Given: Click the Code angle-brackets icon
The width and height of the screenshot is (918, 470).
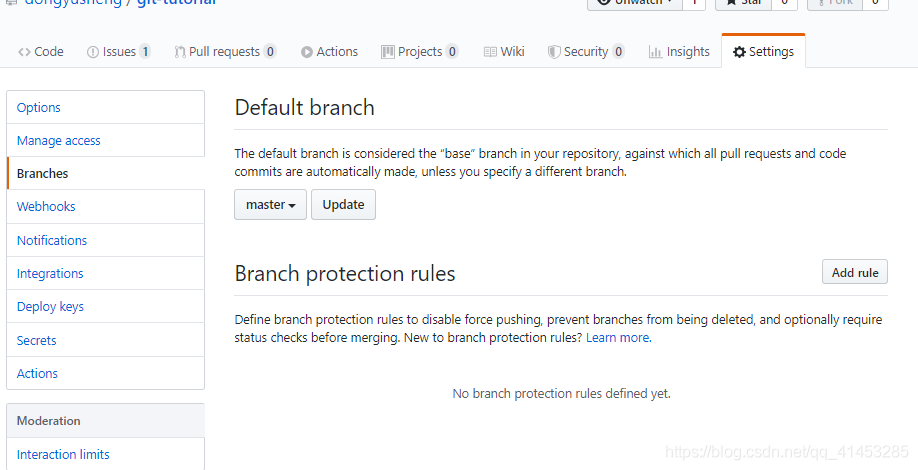Looking at the screenshot, I should point(24,52).
